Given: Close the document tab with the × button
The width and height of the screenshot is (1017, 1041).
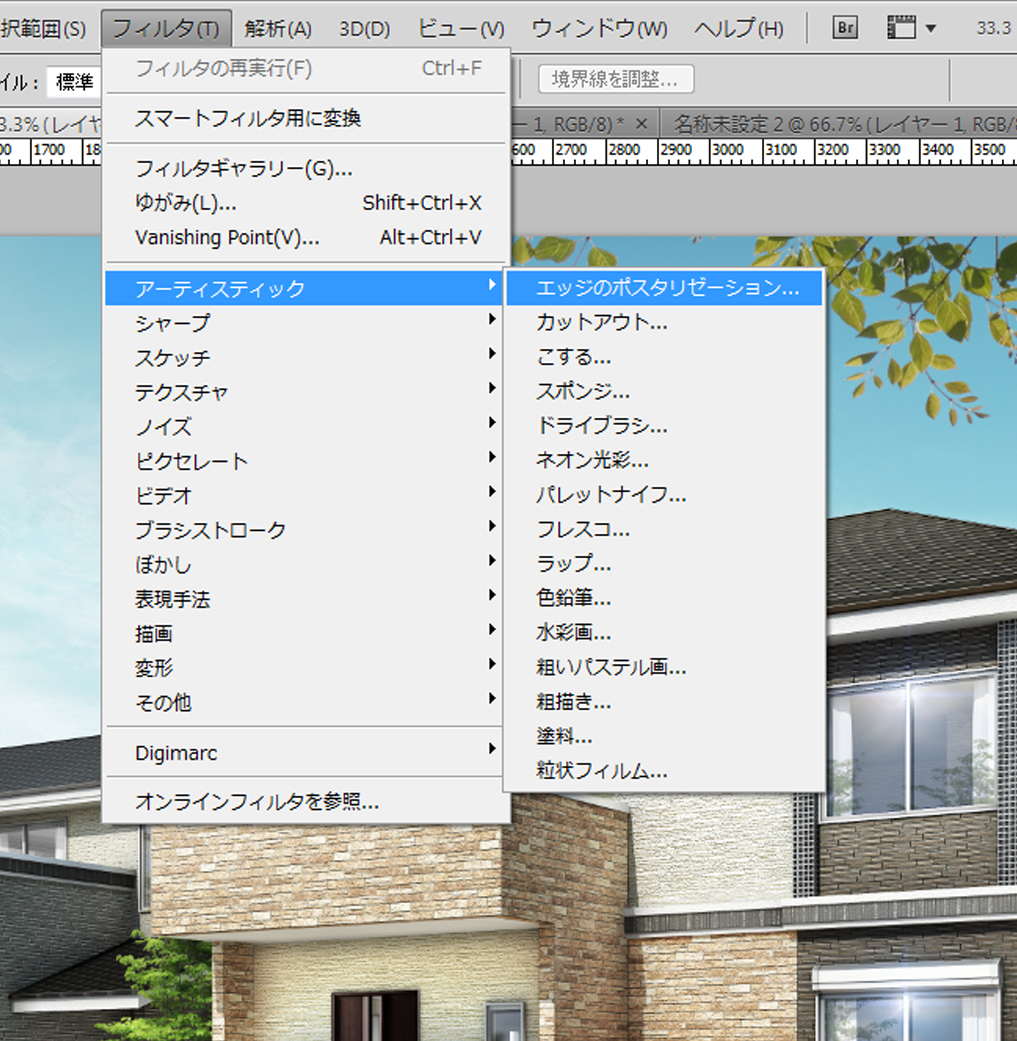Looking at the screenshot, I should coord(642,124).
